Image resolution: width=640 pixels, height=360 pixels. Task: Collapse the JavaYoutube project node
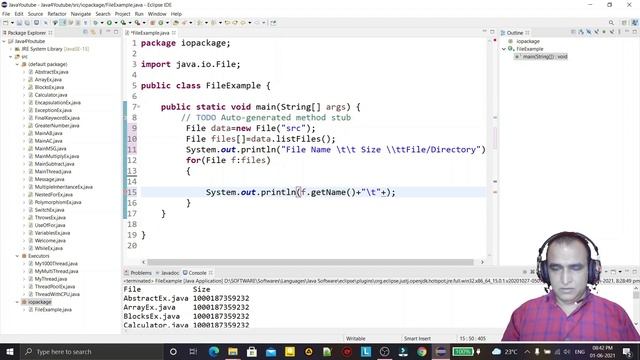[x=4, y=41]
